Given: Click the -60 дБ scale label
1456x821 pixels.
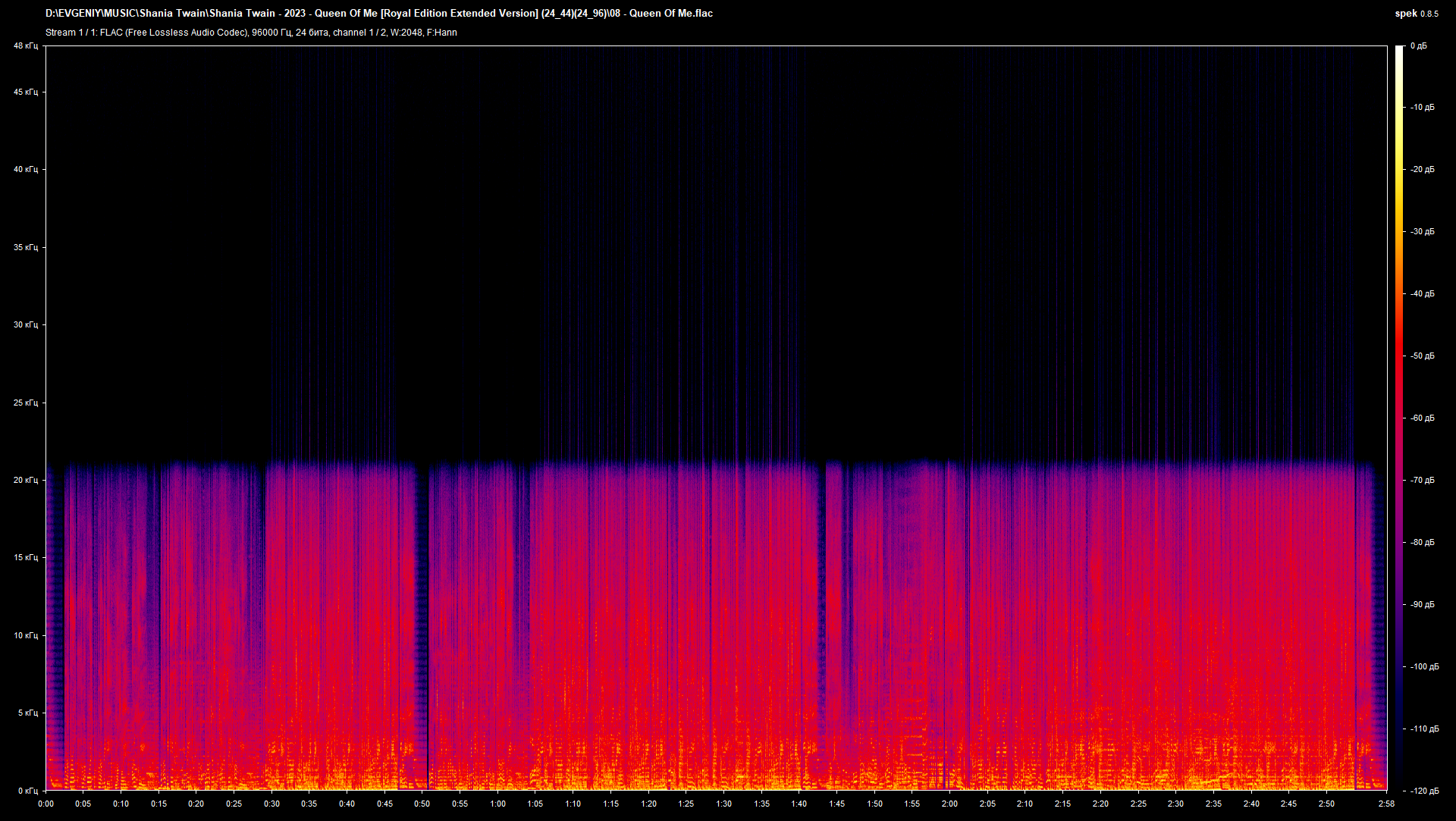Looking at the screenshot, I should point(1422,418).
